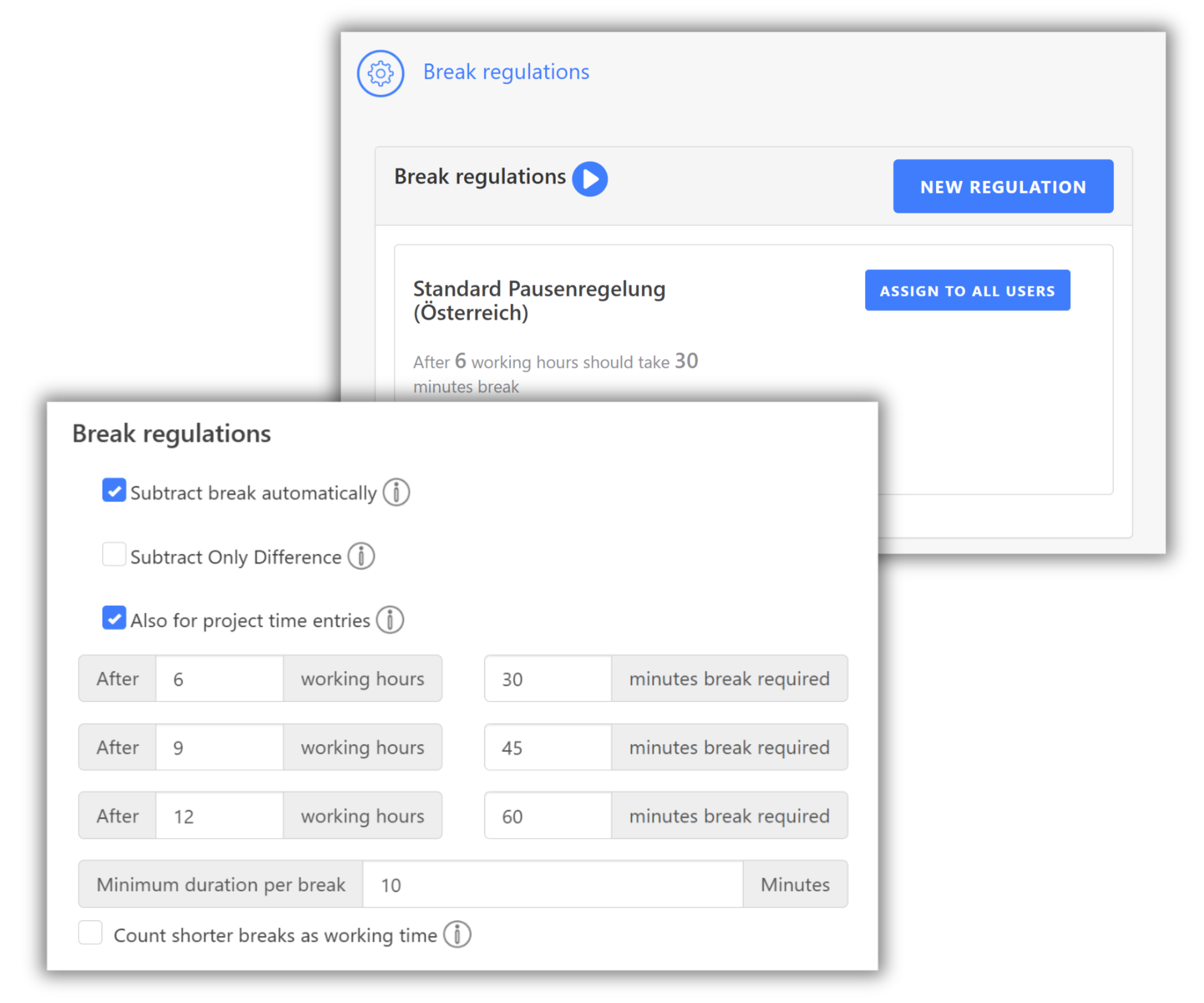Image resolution: width=1204 pixels, height=1003 pixels.
Task: Click ASSIGN TO ALL USERS button
Action: (x=967, y=290)
